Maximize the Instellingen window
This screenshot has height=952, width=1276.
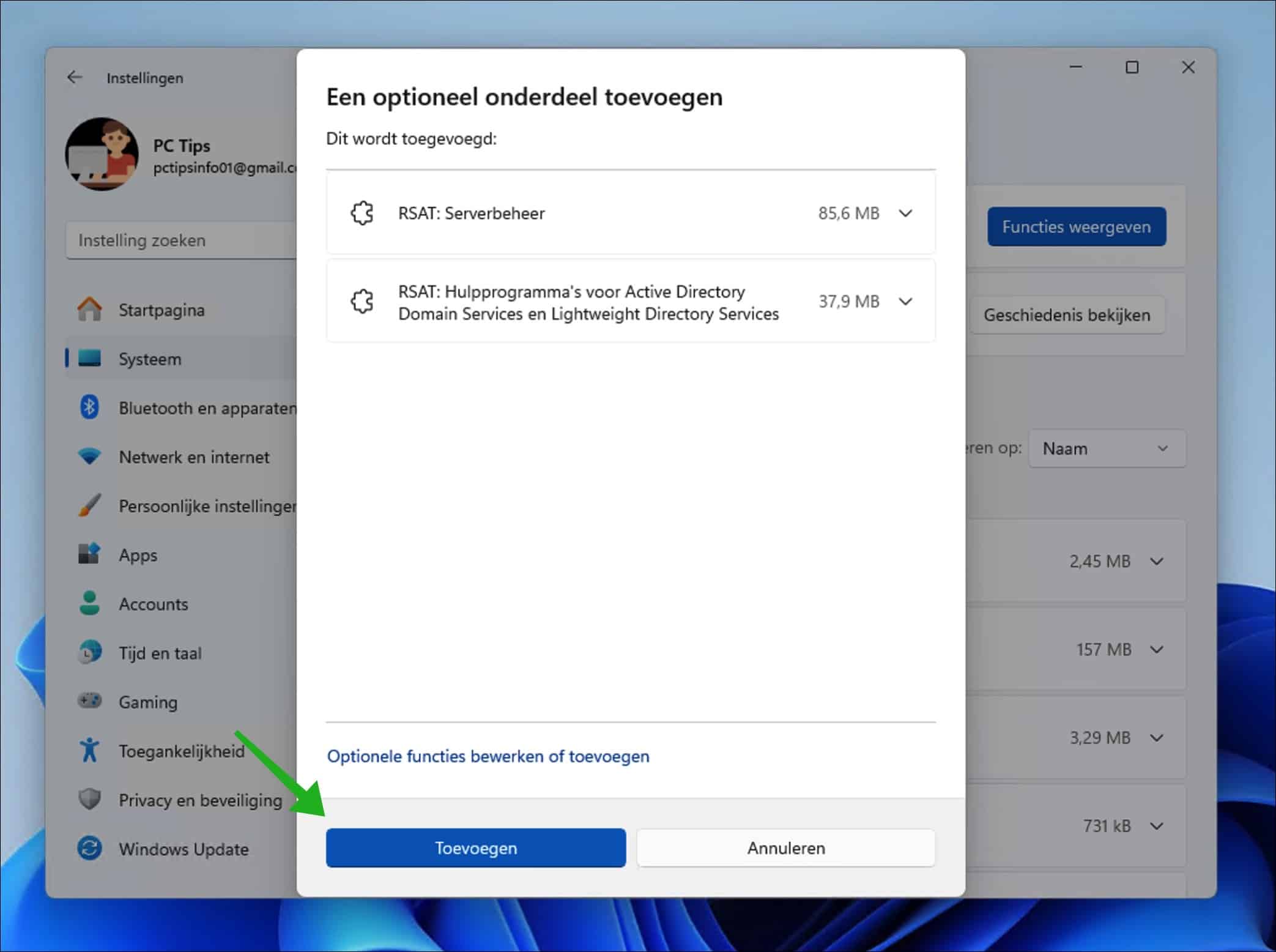[x=1132, y=67]
